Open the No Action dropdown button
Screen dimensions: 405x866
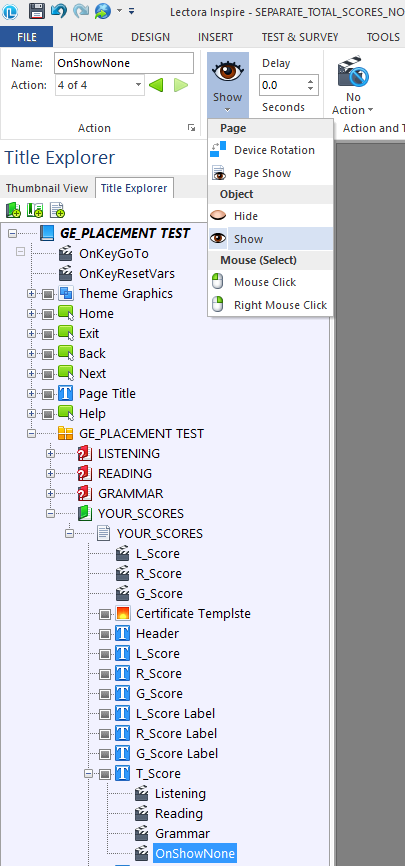point(353,86)
